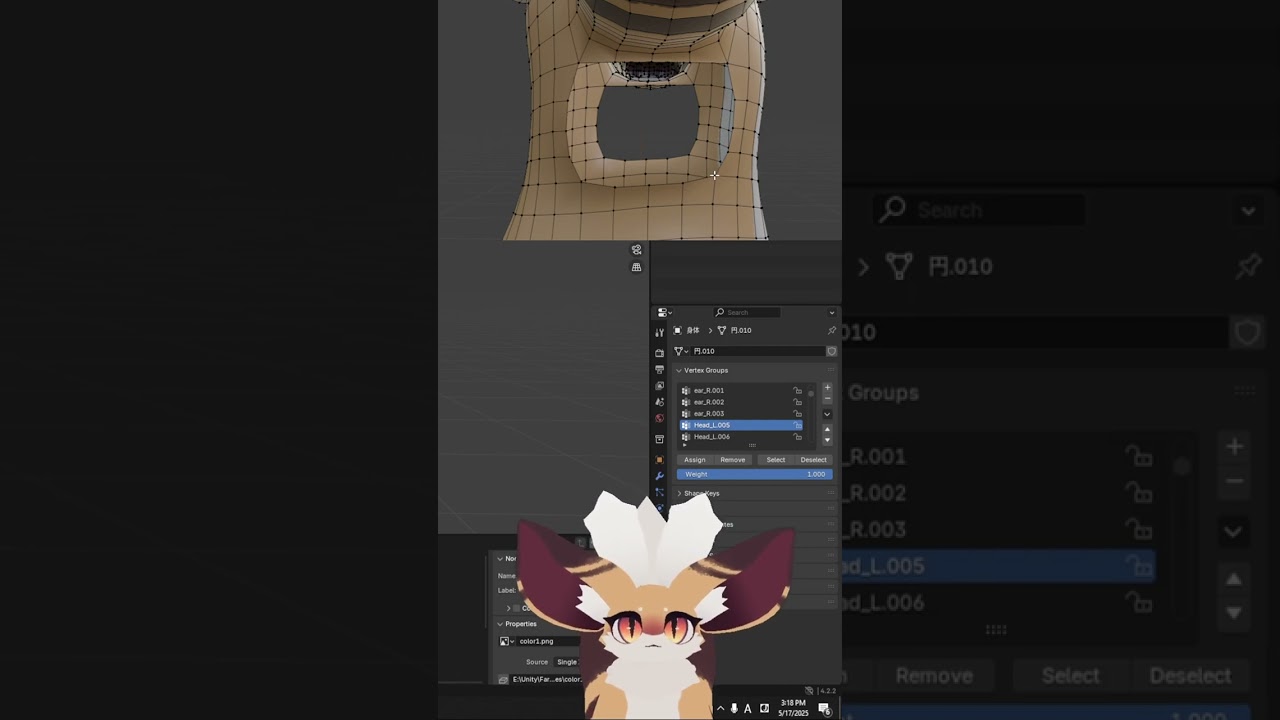Select Head_L.005 vertex group
The height and width of the screenshot is (720, 1280).
tap(739, 425)
